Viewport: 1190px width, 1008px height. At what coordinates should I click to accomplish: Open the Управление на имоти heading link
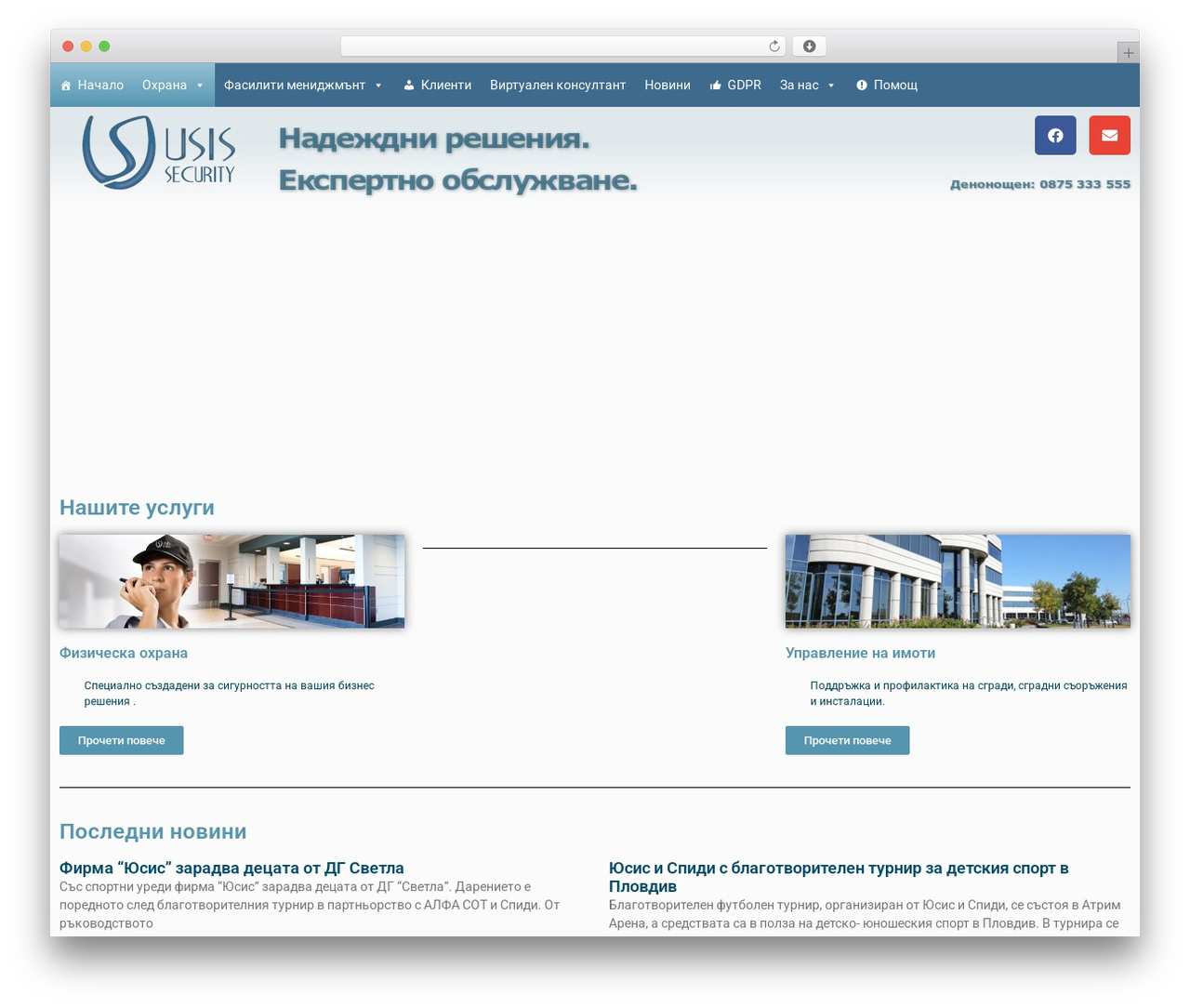click(x=860, y=653)
